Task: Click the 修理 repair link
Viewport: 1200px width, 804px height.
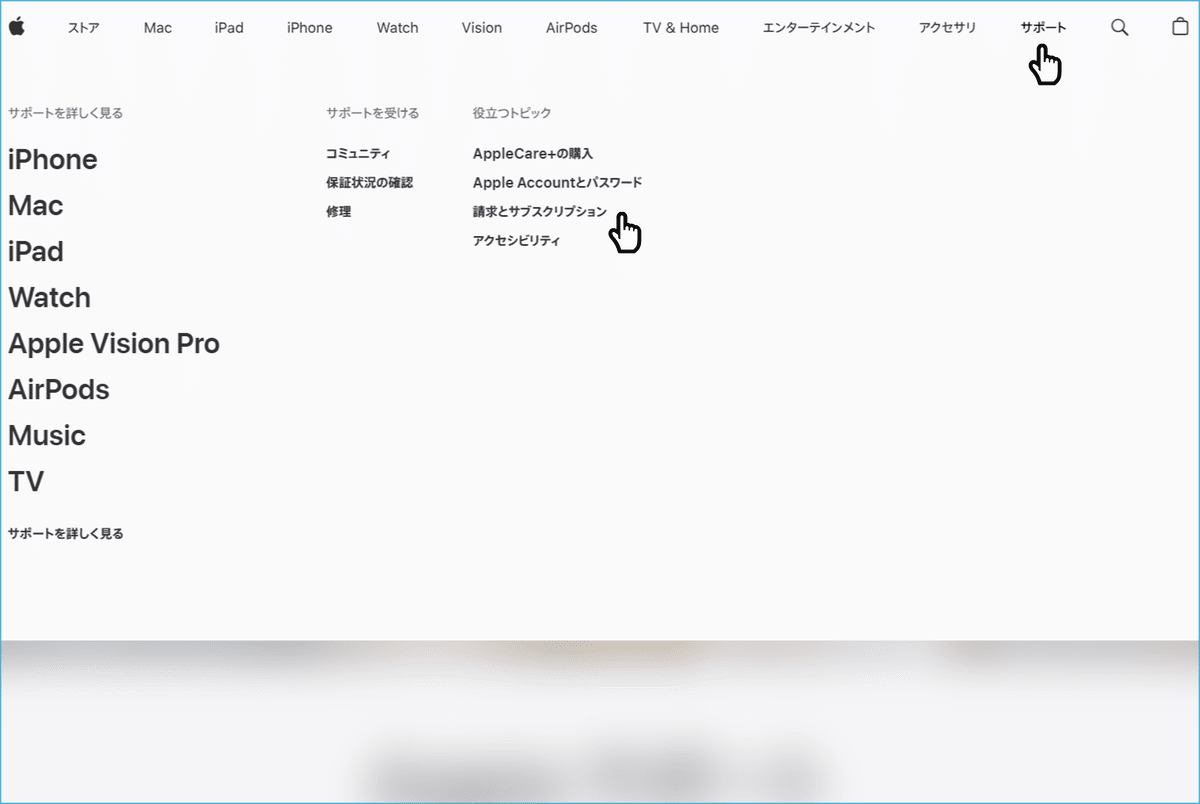Action: click(337, 211)
